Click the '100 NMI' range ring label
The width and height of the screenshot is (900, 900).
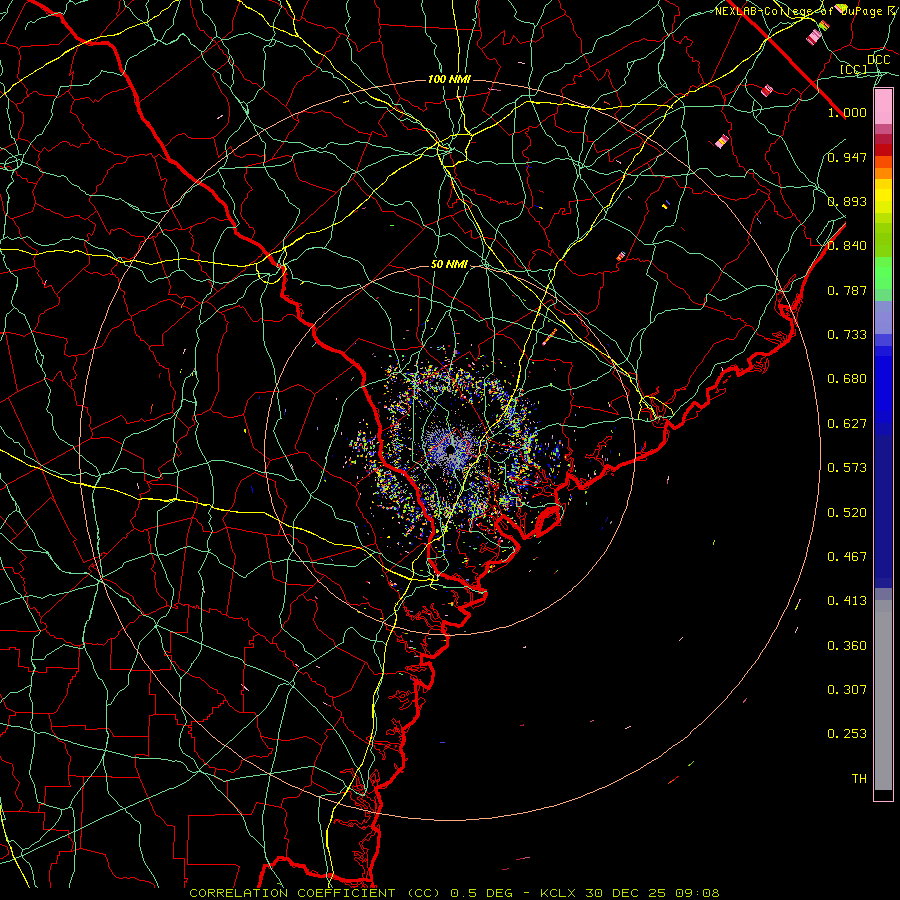pyautogui.click(x=449, y=79)
